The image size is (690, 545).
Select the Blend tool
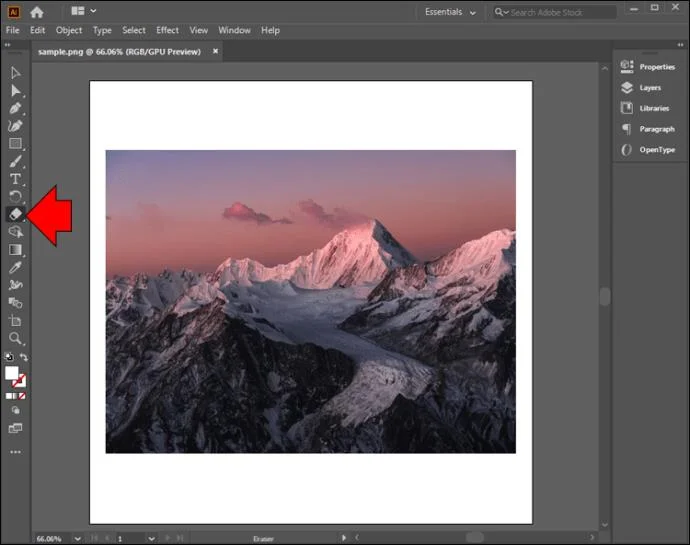coord(15,303)
